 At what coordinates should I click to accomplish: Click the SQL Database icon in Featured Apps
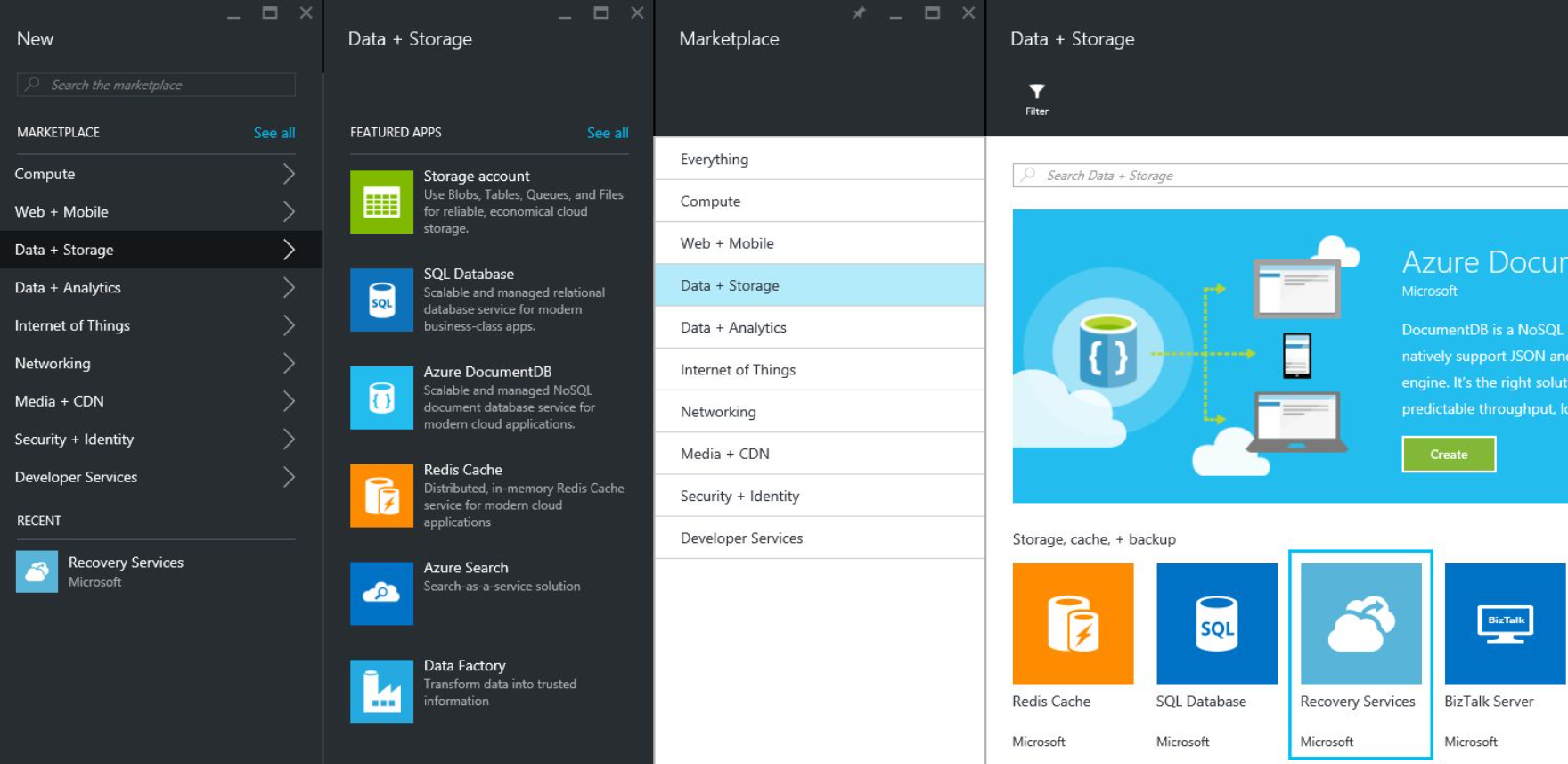point(381,300)
